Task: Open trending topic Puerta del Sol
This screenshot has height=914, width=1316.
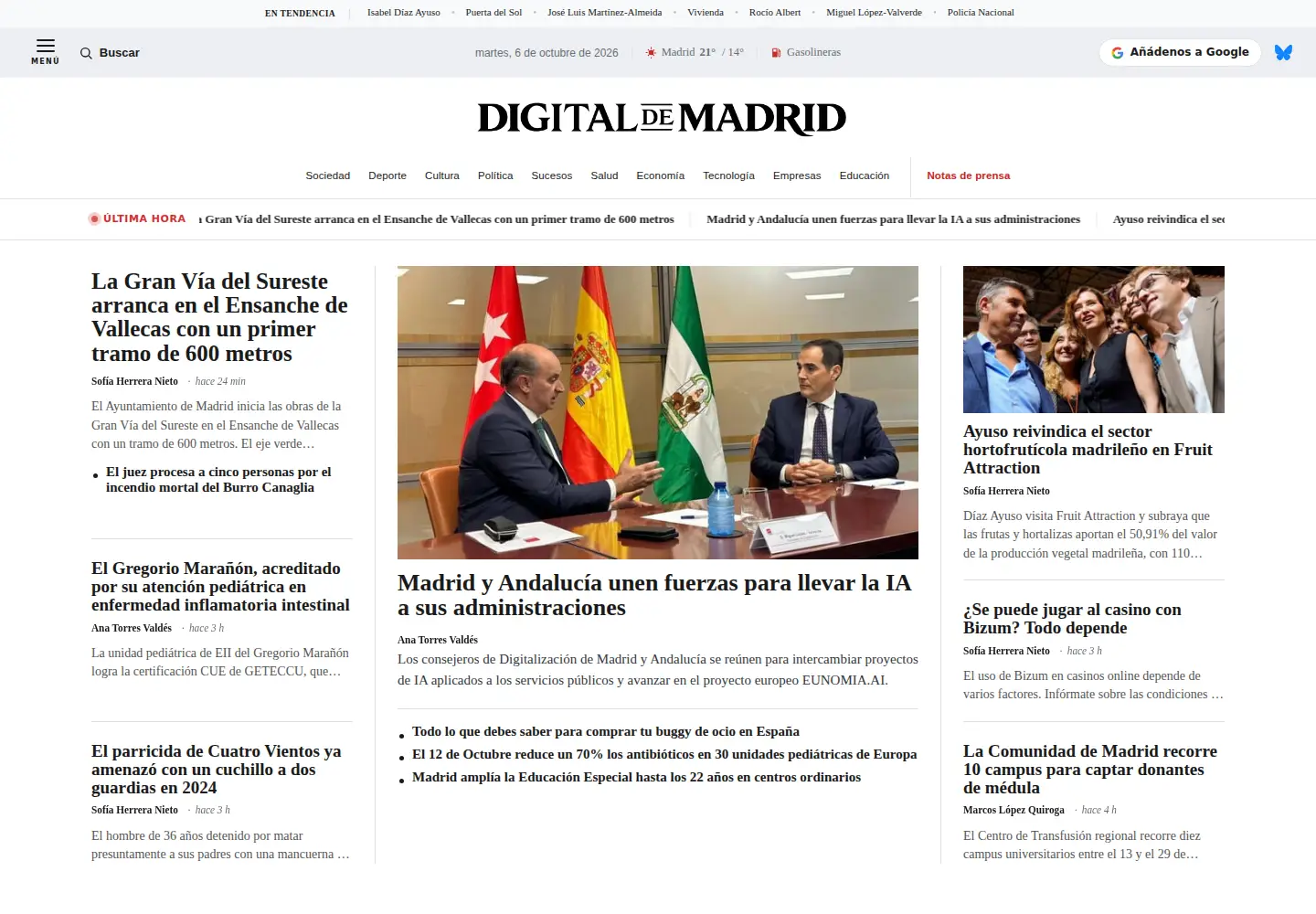Action: (493, 13)
